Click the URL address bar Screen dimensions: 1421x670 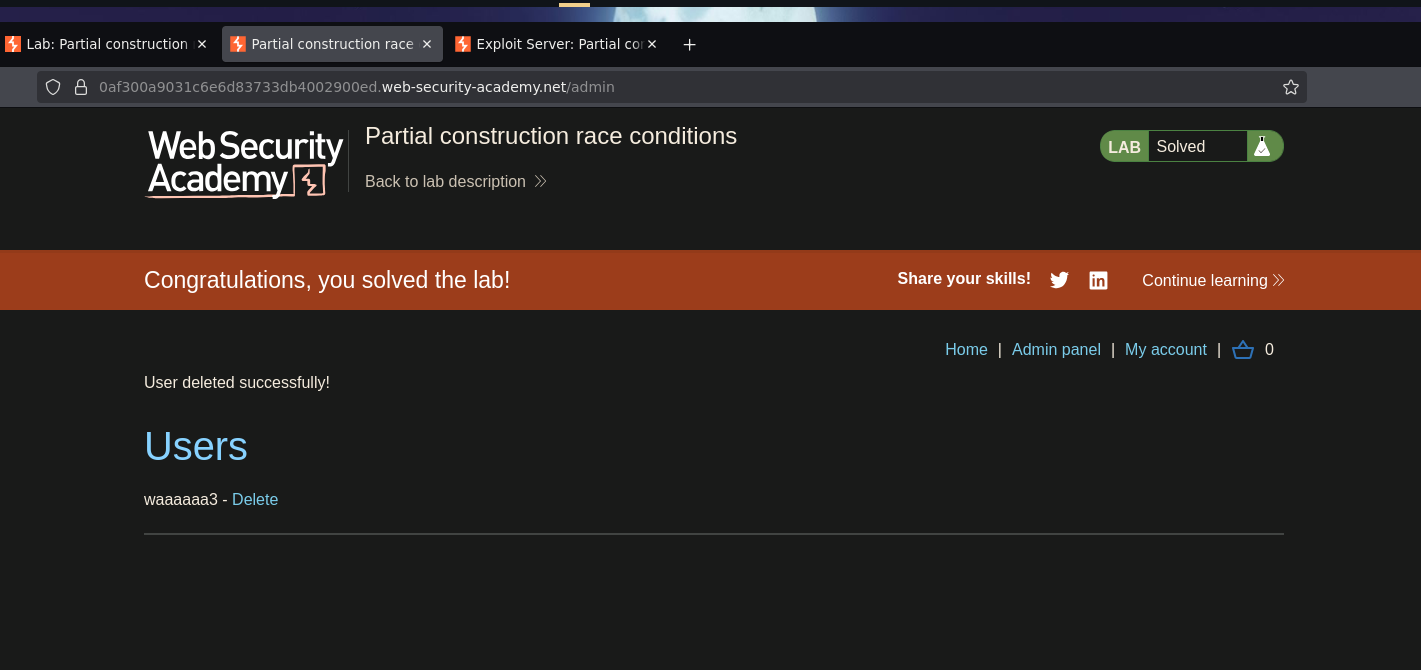(672, 87)
